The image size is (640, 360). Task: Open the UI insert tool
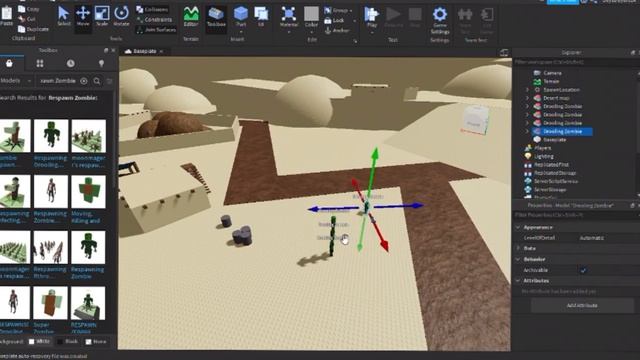[261, 17]
